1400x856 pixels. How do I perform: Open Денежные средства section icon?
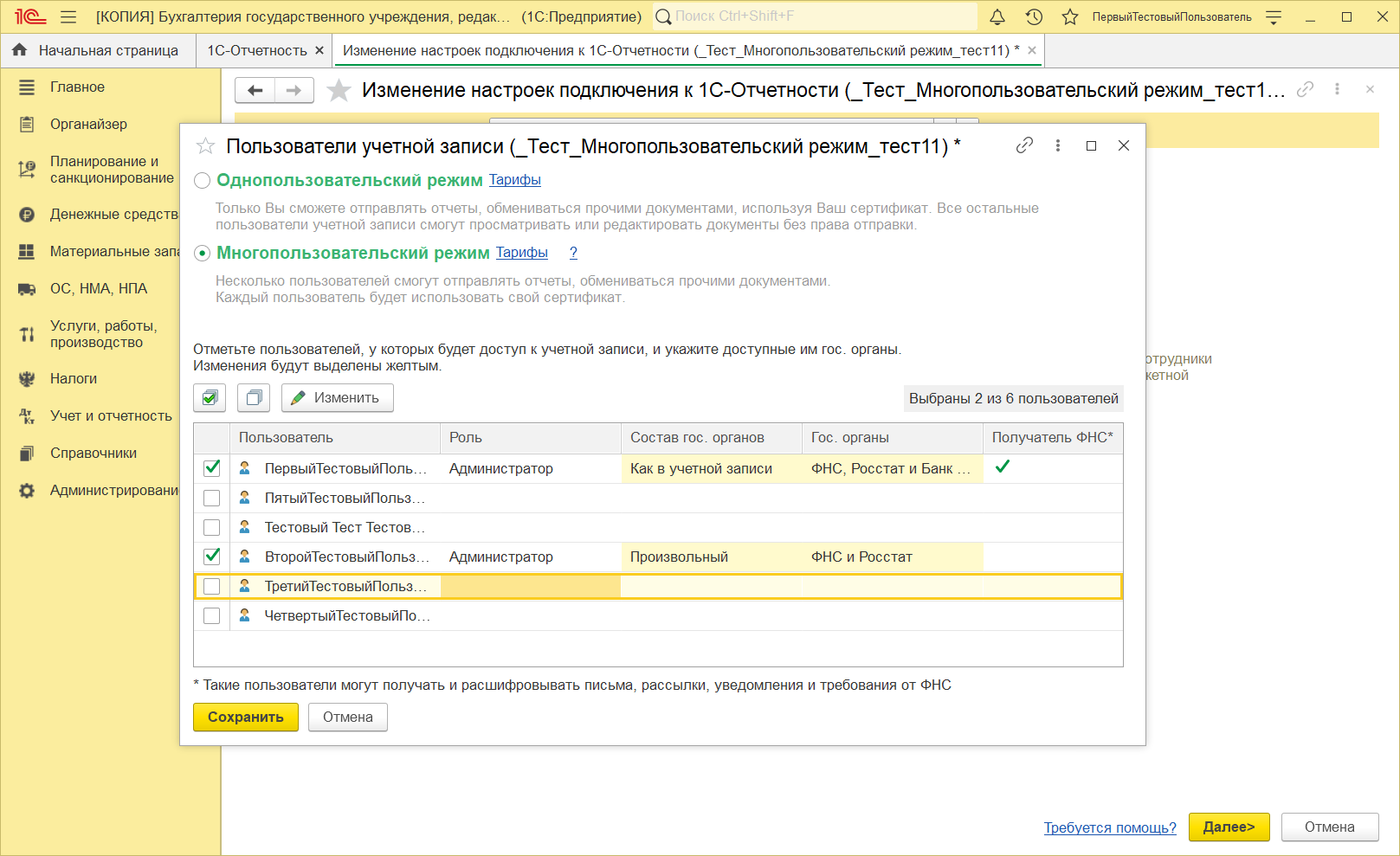coord(27,215)
